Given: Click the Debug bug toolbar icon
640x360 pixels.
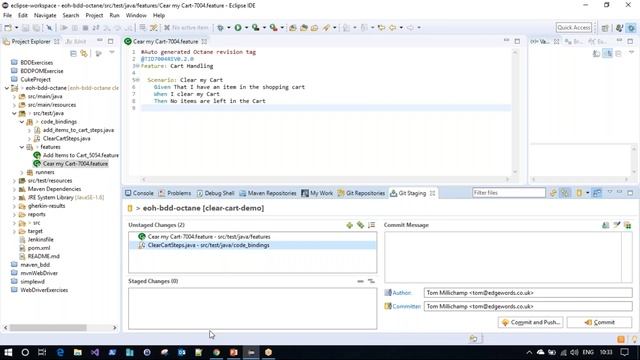Looking at the screenshot, I should (220, 28).
